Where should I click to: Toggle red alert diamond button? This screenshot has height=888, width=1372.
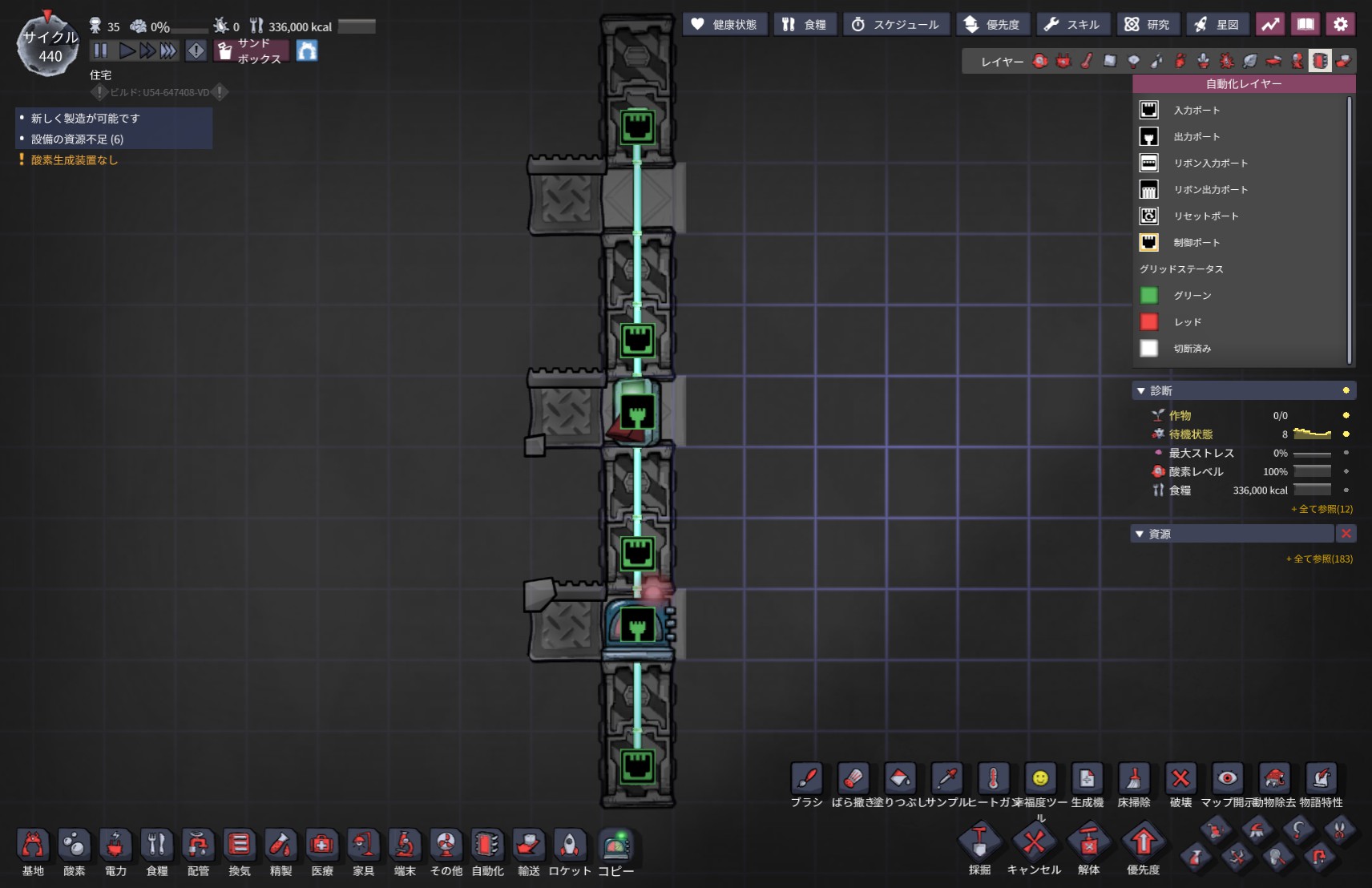click(196, 51)
